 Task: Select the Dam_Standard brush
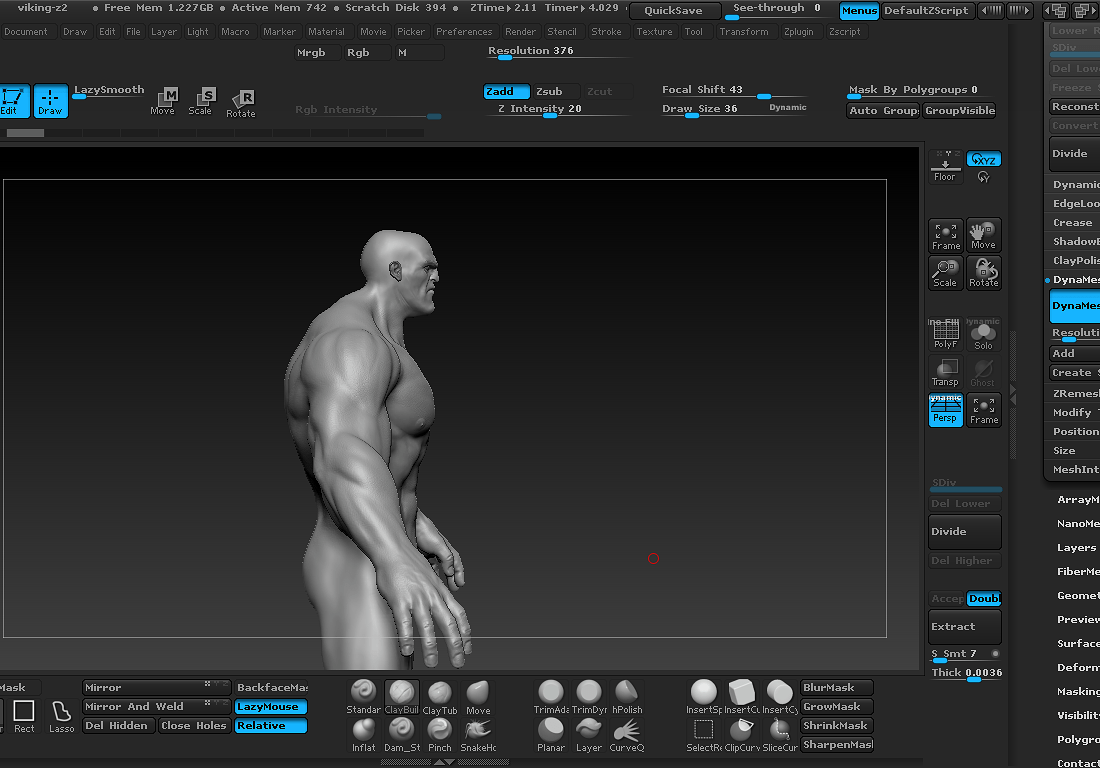tap(401, 735)
